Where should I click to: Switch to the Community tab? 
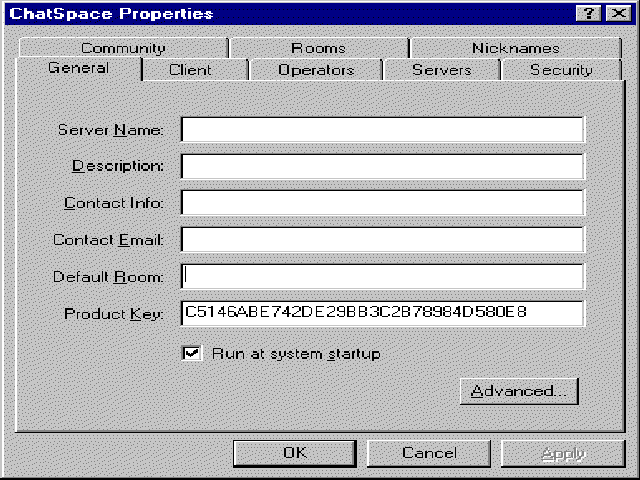pos(123,48)
